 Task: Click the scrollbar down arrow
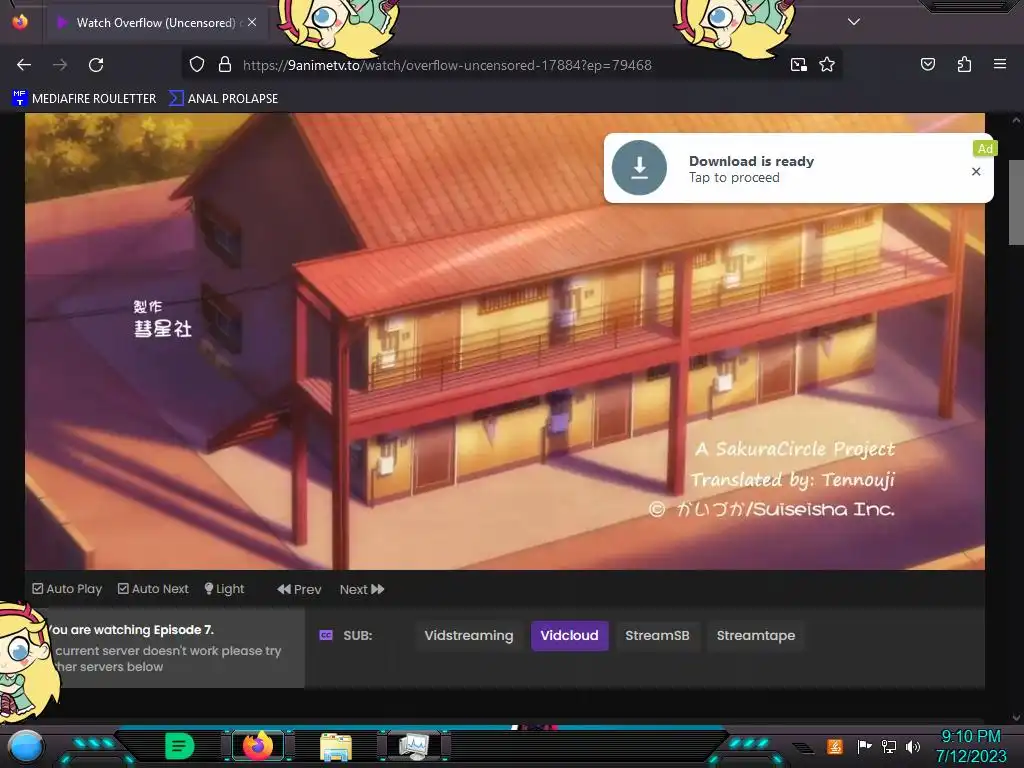point(1016,717)
